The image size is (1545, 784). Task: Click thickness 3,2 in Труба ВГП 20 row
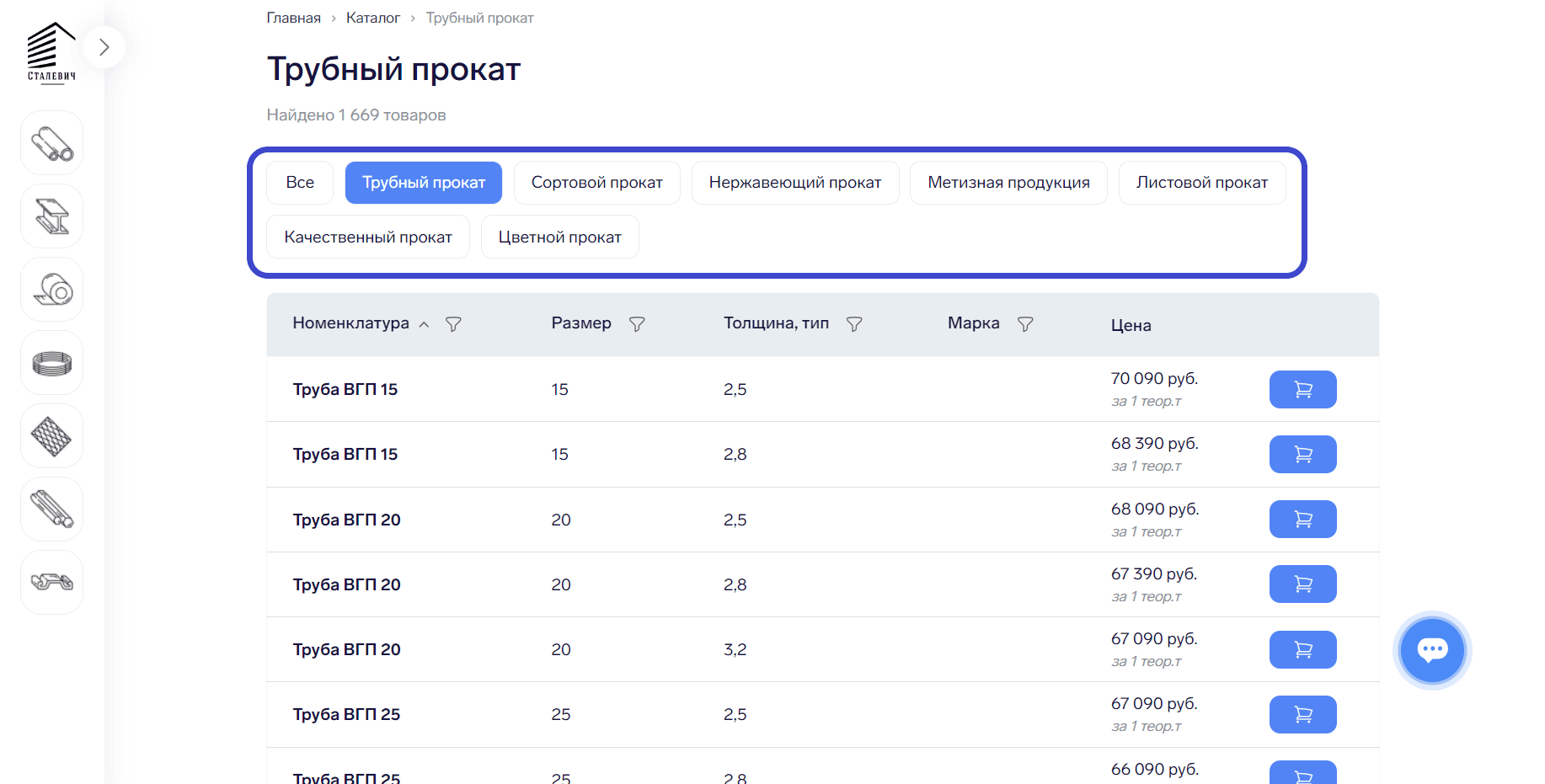point(735,649)
